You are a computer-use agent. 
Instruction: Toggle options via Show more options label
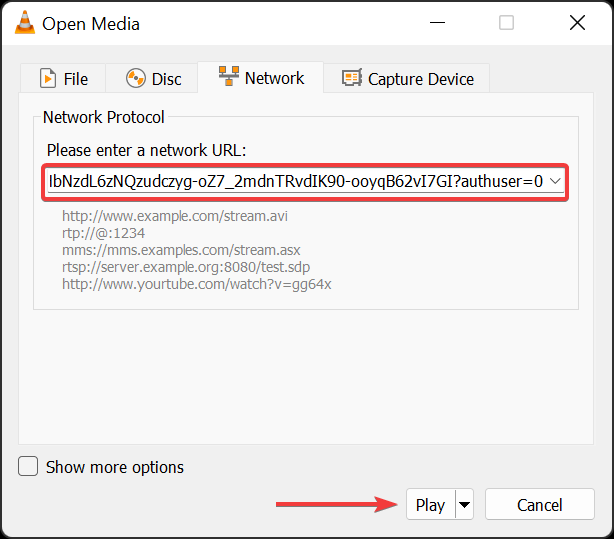[115, 467]
